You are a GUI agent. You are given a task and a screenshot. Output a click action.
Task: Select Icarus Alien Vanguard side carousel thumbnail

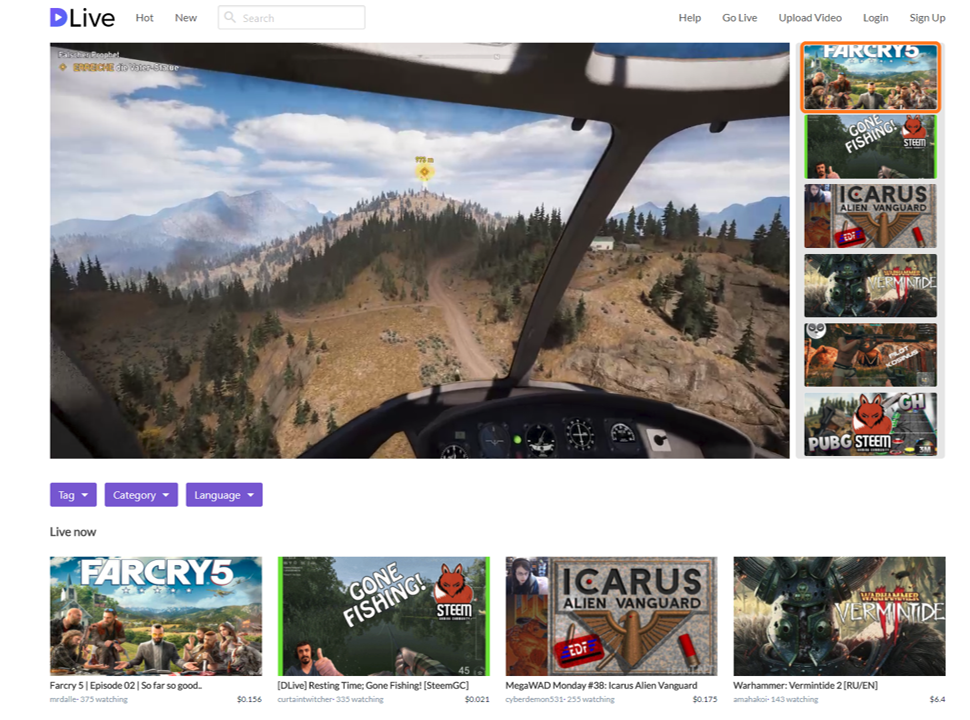click(870, 216)
